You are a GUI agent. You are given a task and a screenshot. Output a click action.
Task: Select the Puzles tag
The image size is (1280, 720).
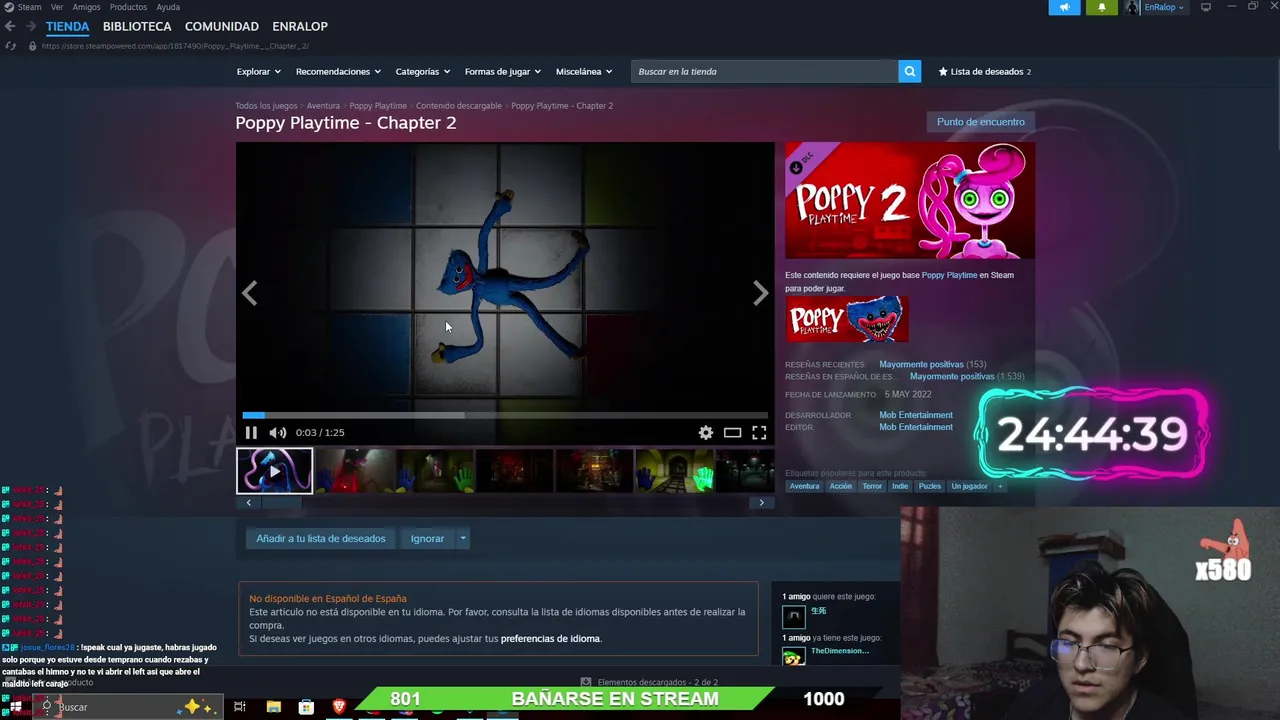(x=930, y=486)
